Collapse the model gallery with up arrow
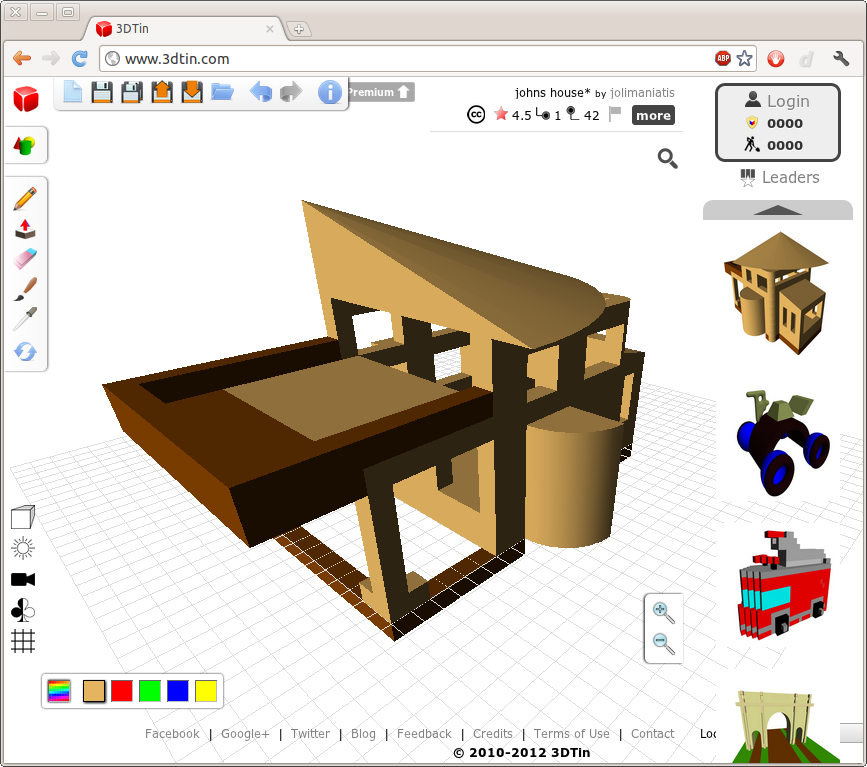 click(777, 210)
